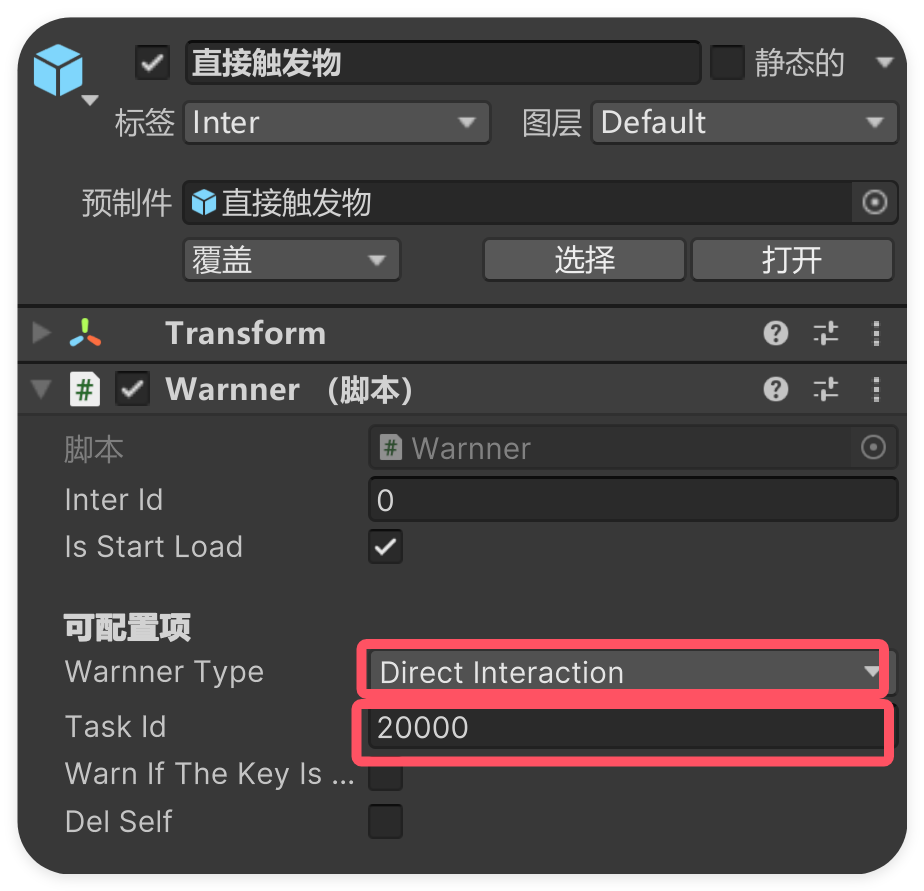Open Transform preset settings icon
Image resolution: width=924 pixels, height=891 pixels.
(x=826, y=333)
